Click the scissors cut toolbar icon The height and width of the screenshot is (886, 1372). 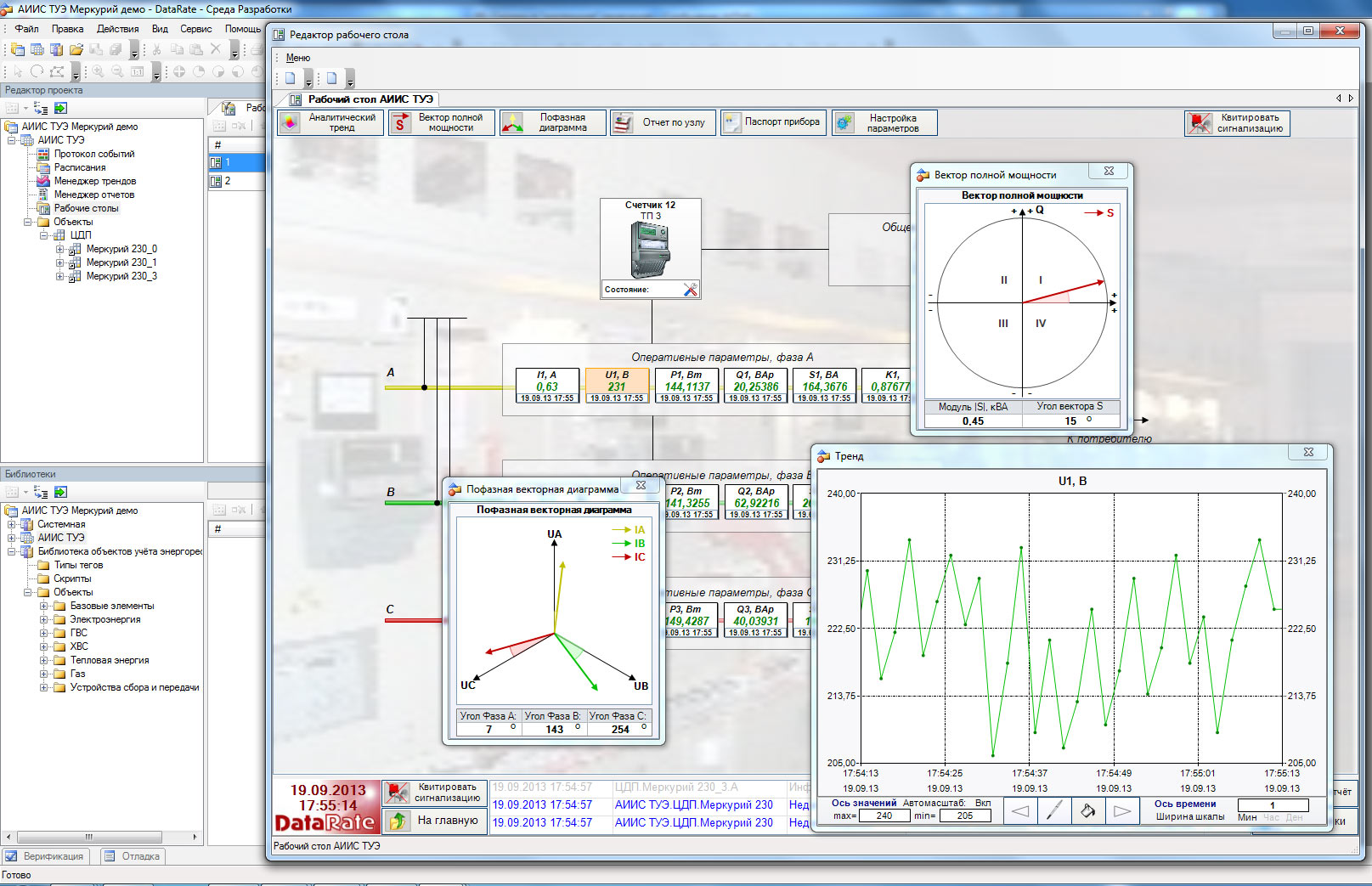156,49
